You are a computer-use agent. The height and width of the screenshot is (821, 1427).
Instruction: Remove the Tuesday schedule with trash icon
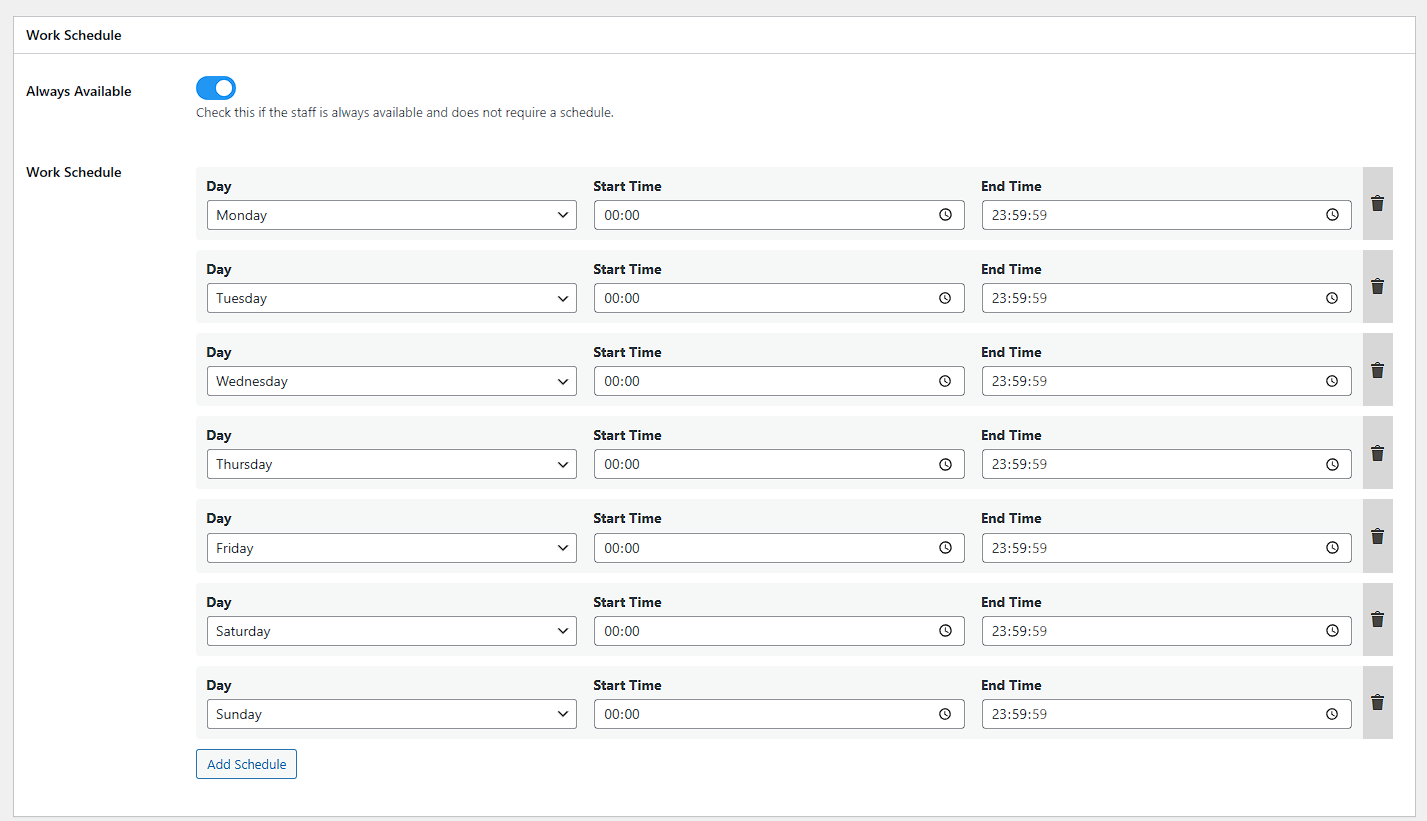(1377, 287)
